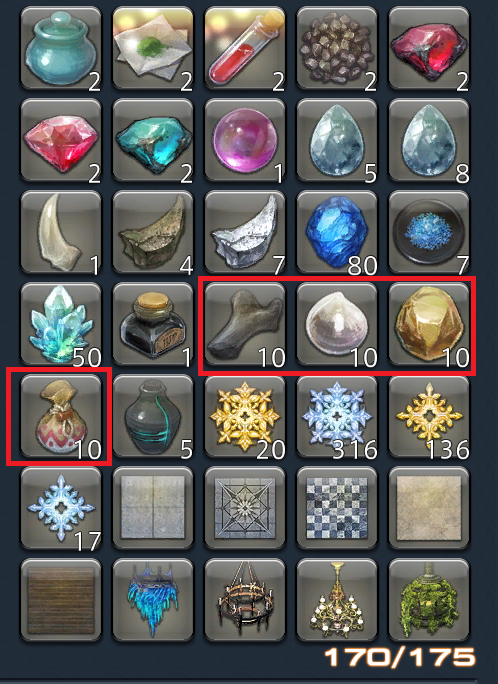Select the checkered floor tile item
The width and height of the screenshot is (498, 684).
[337, 508]
